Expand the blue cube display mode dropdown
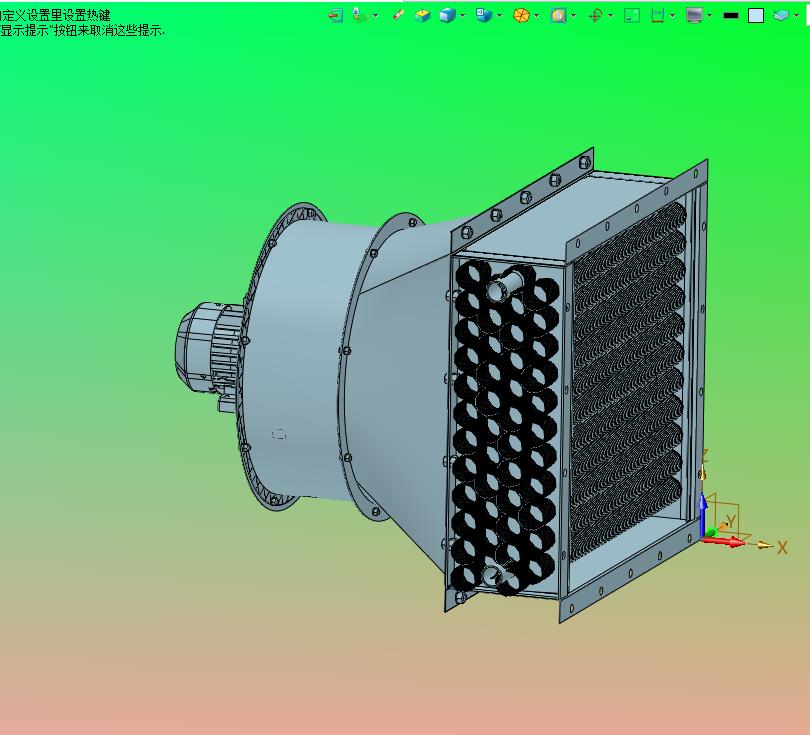This screenshot has height=735, width=810. pos(462,16)
